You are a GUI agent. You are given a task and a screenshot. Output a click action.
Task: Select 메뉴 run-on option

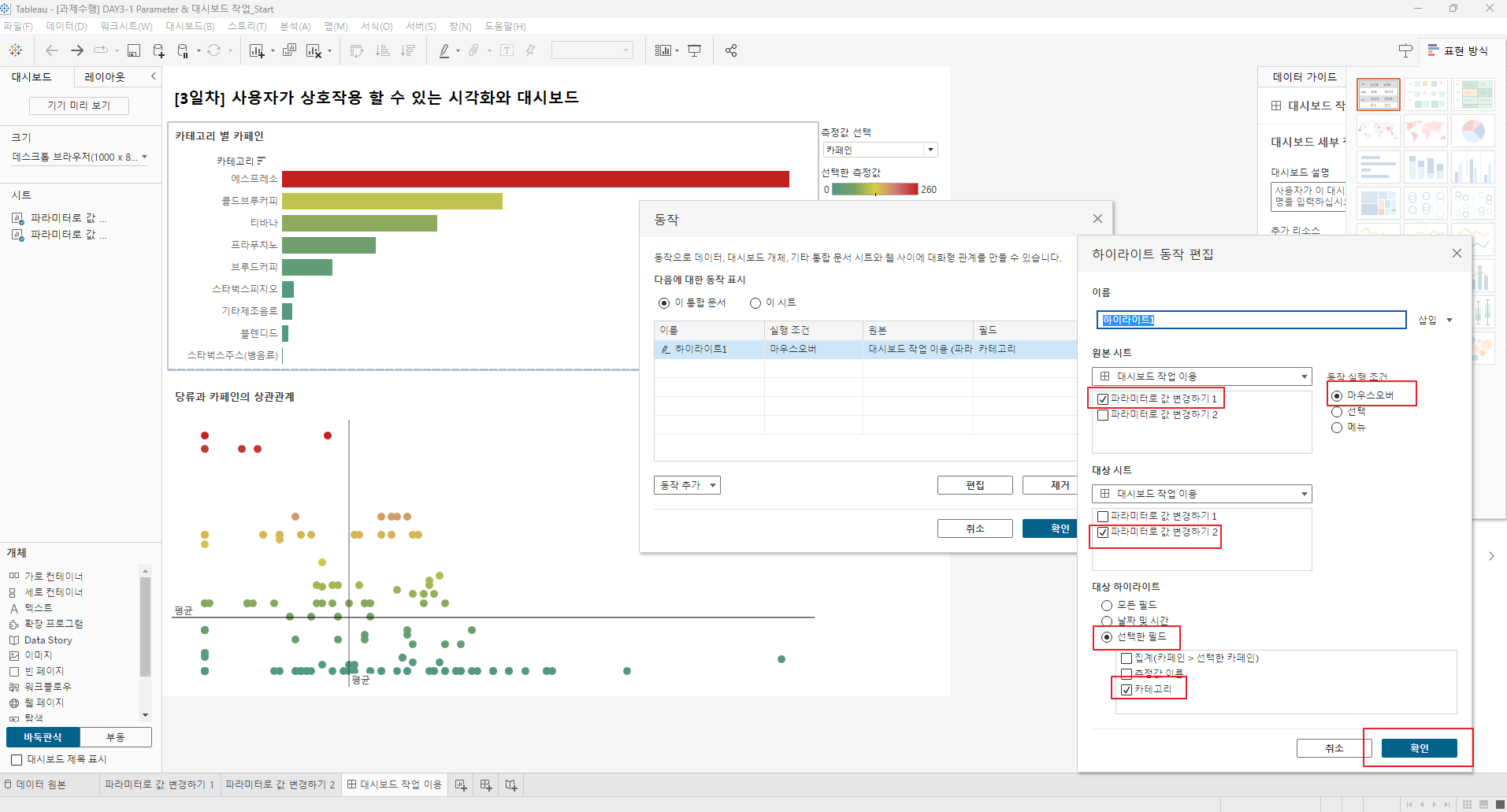coord(1337,428)
